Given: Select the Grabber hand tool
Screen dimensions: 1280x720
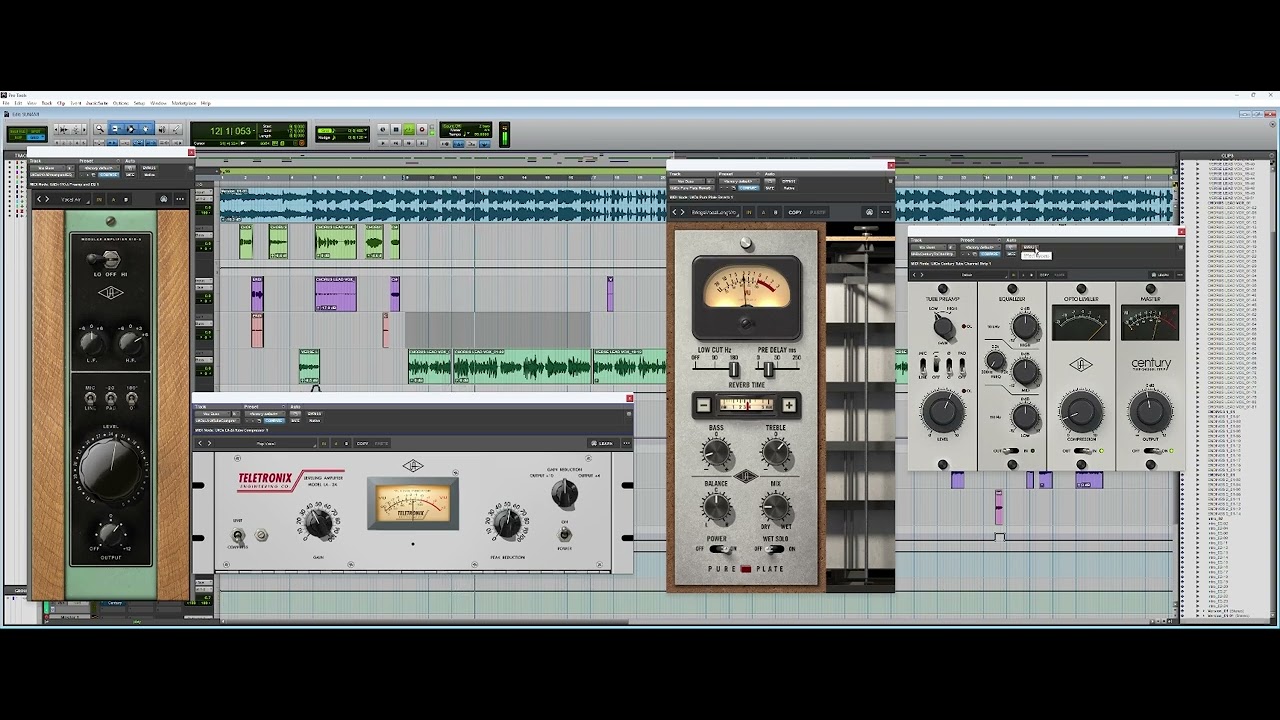Looking at the screenshot, I should click(x=146, y=129).
